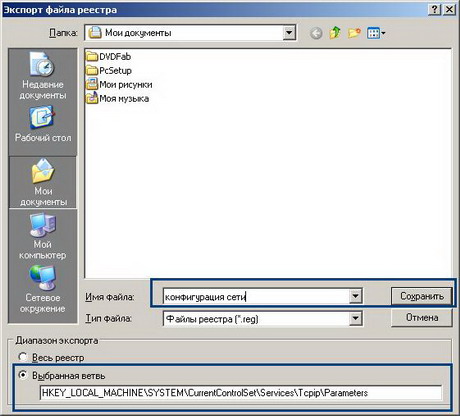Select the PcSetup folder
This screenshot has height=416, width=460.
109,71
